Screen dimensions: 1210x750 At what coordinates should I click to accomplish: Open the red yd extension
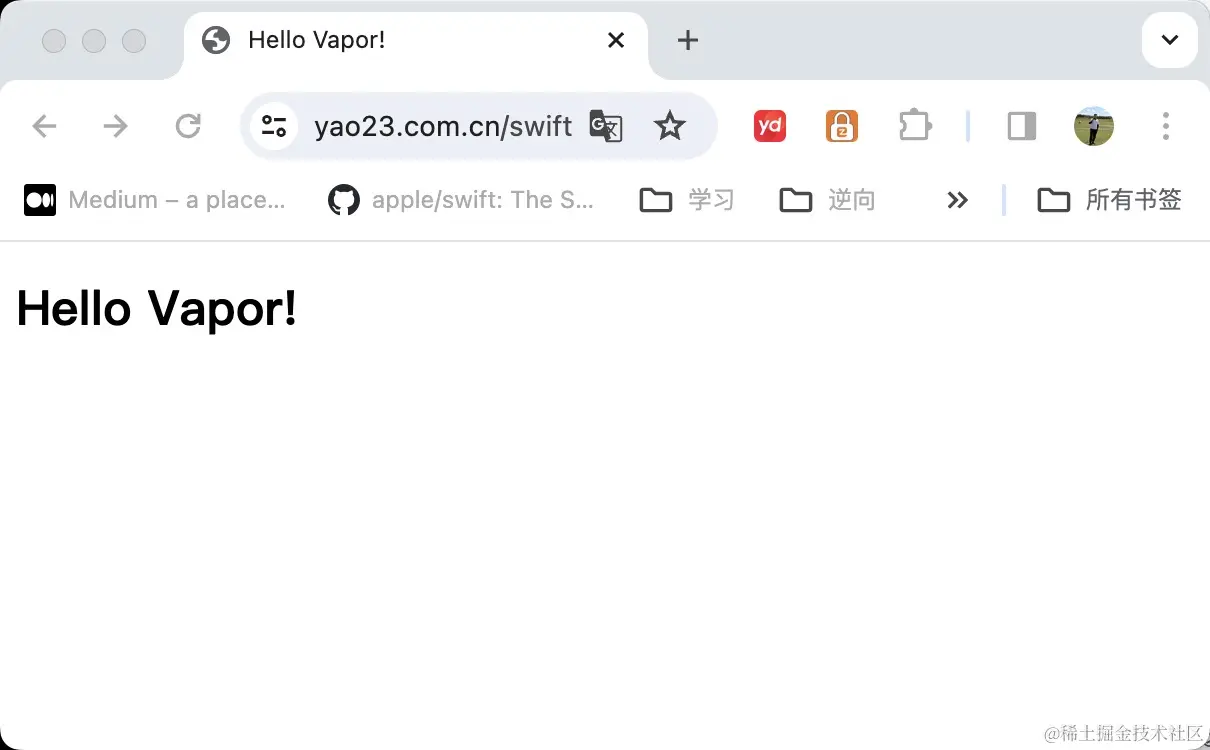click(x=769, y=126)
